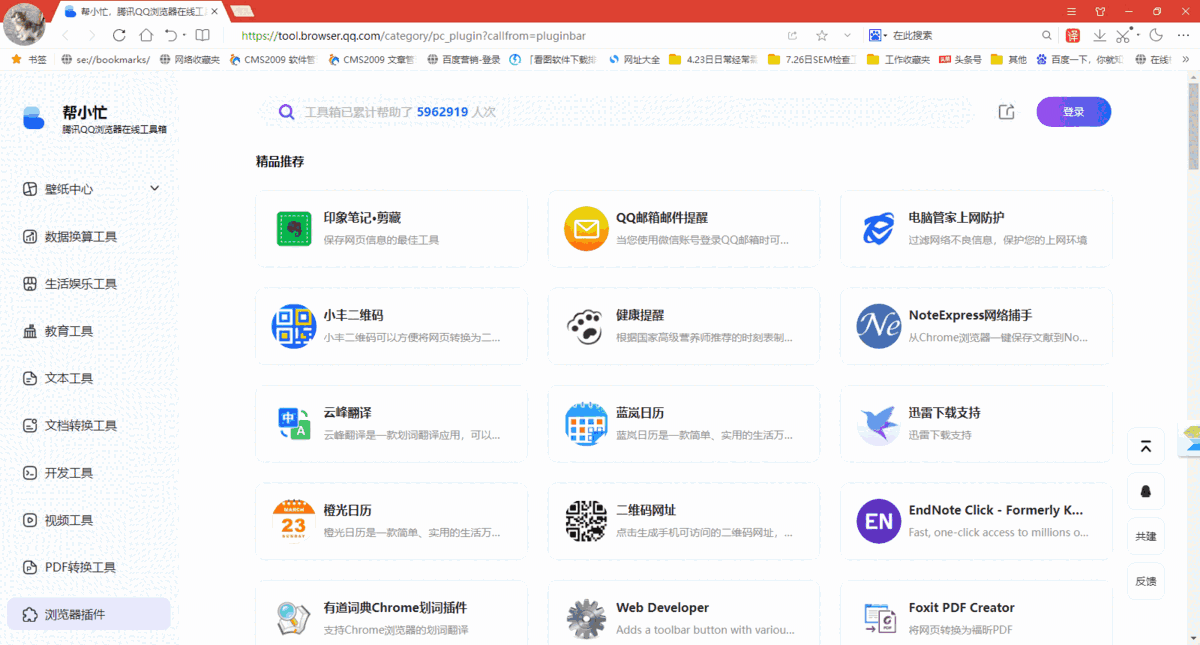Click the bookmarks bar overflow chevron
This screenshot has width=1200, height=645.
(1184, 58)
